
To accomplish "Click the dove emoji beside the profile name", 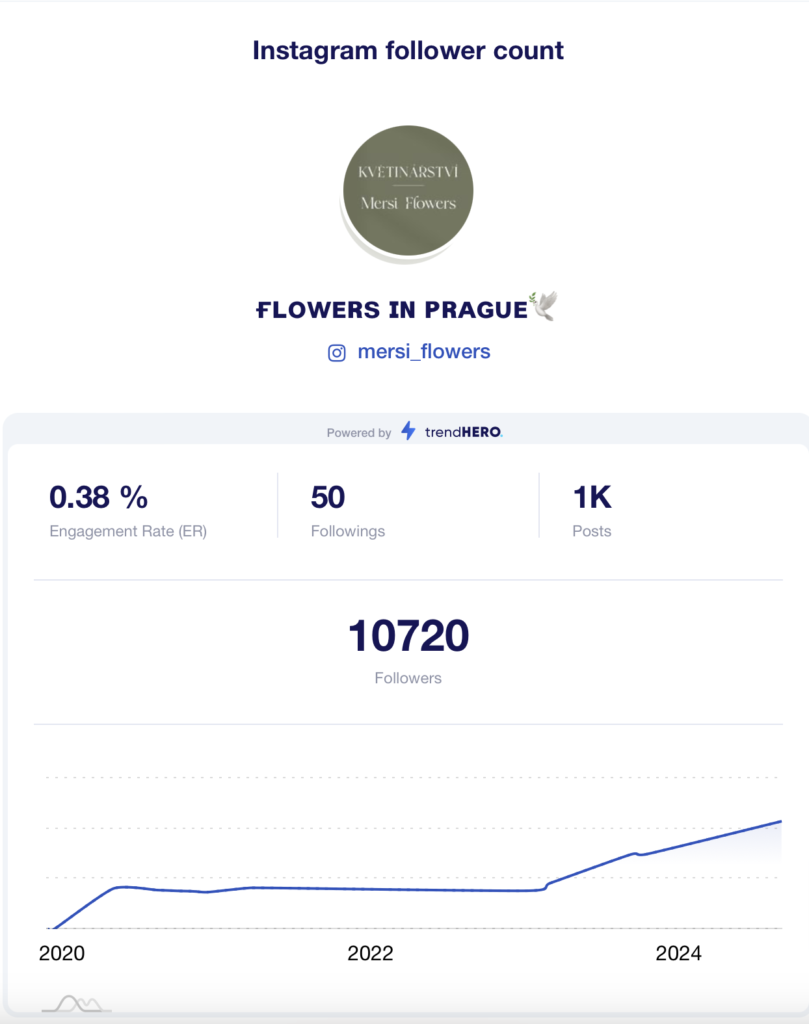I will click(543, 307).
